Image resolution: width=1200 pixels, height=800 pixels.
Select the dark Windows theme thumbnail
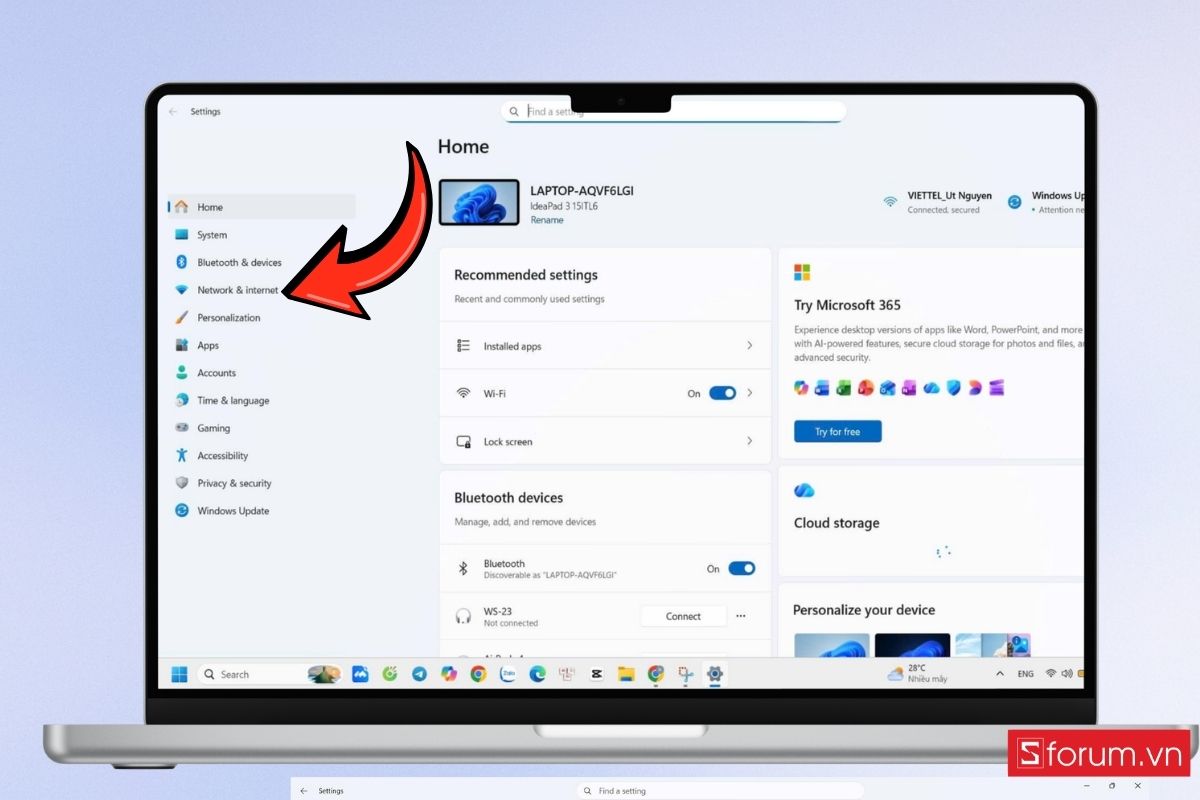coord(911,645)
